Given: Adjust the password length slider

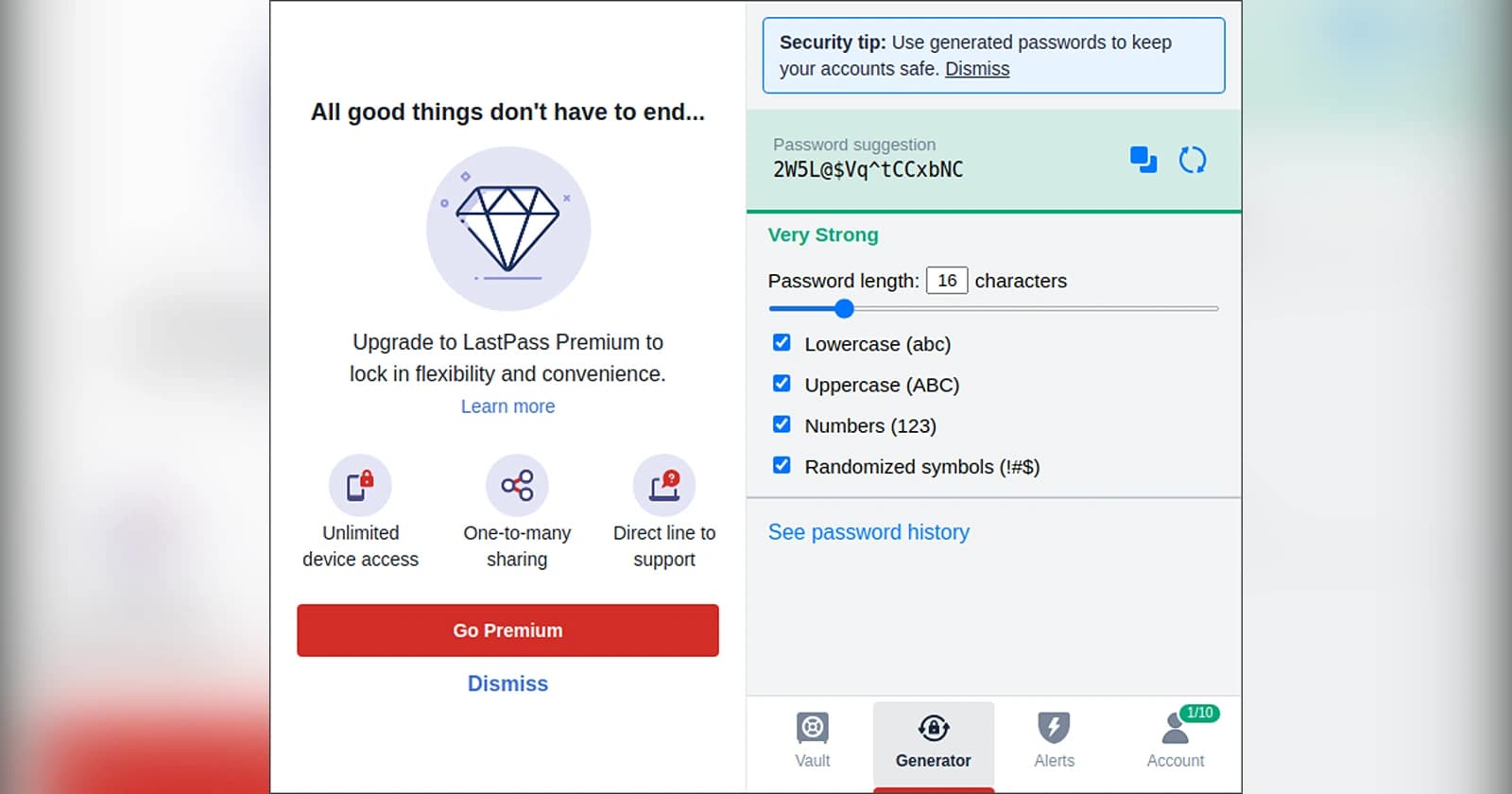Looking at the screenshot, I should pyautogui.click(x=844, y=308).
